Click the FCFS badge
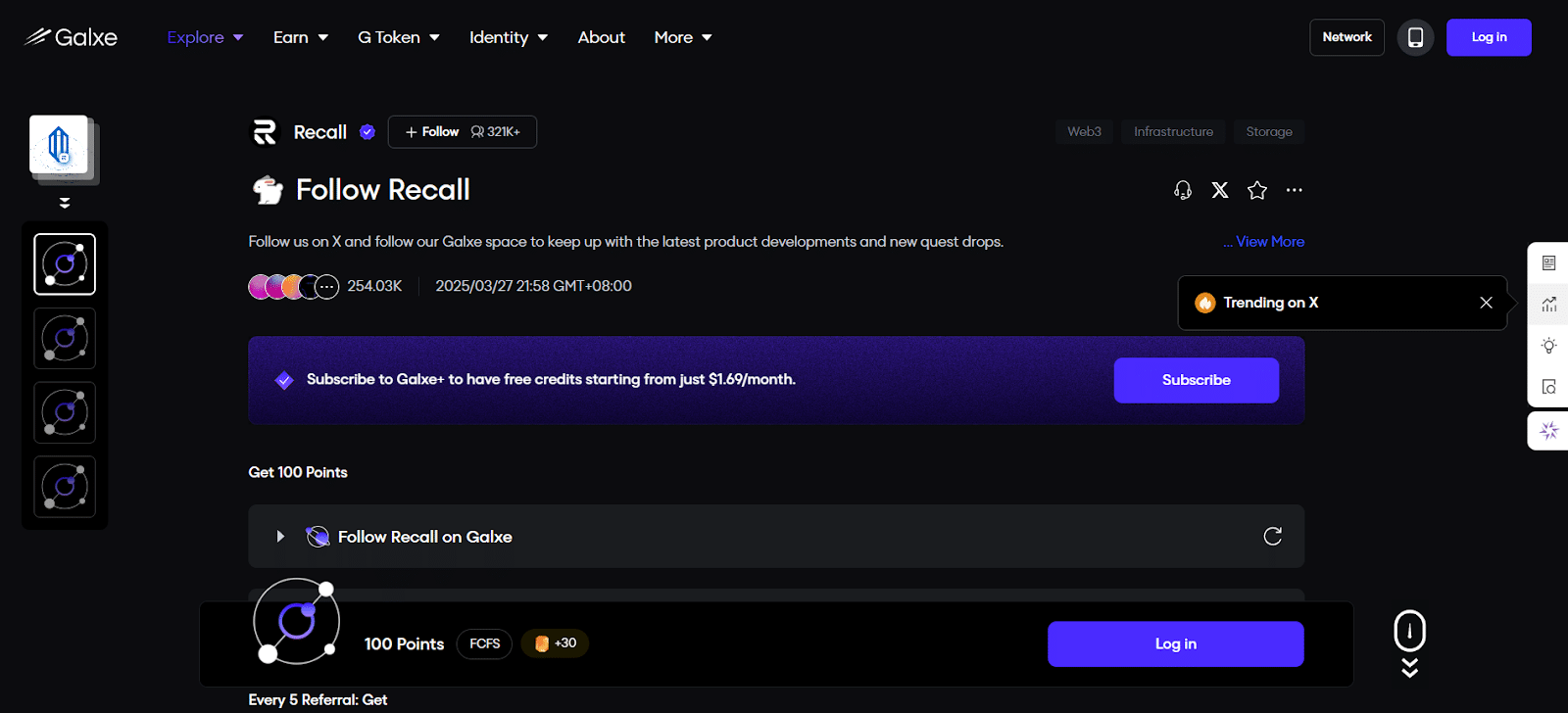 (484, 643)
